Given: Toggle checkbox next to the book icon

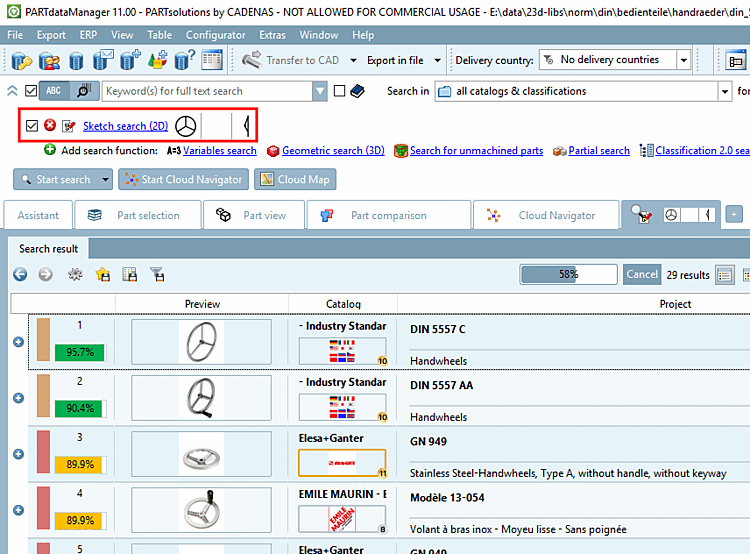Looking at the screenshot, I should [339, 91].
